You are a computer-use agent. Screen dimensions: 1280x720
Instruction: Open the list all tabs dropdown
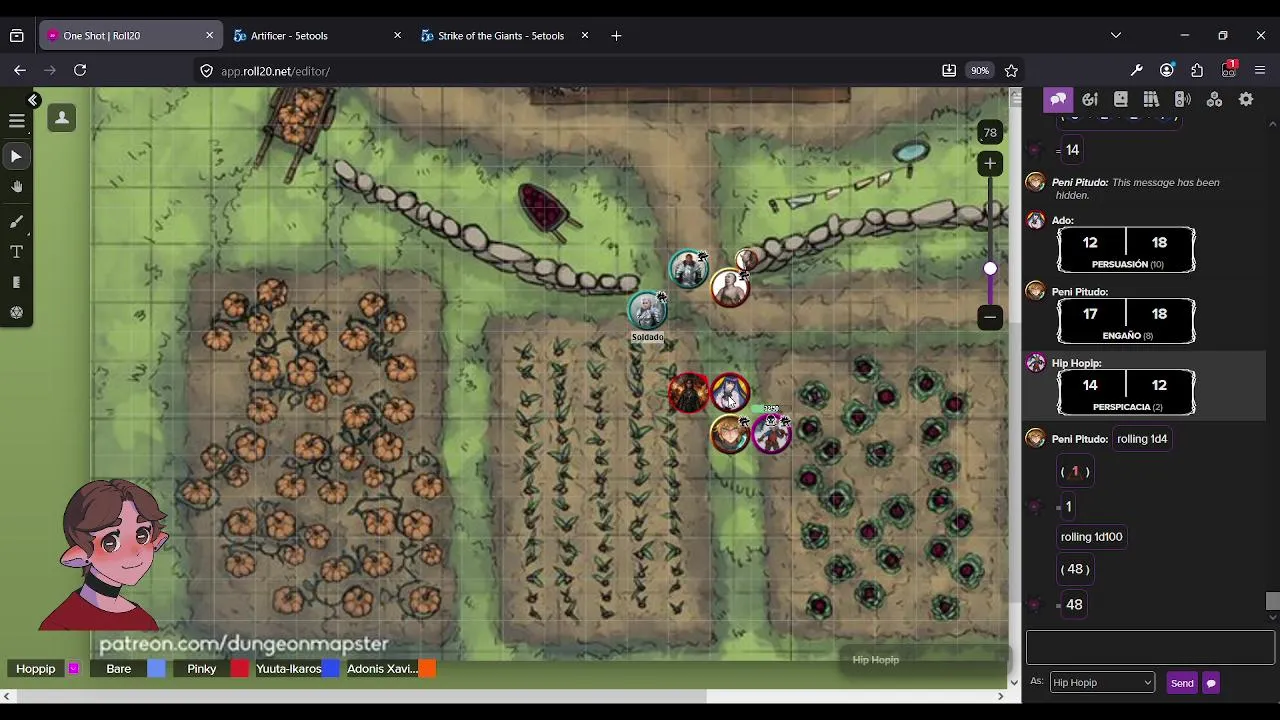tap(1116, 36)
